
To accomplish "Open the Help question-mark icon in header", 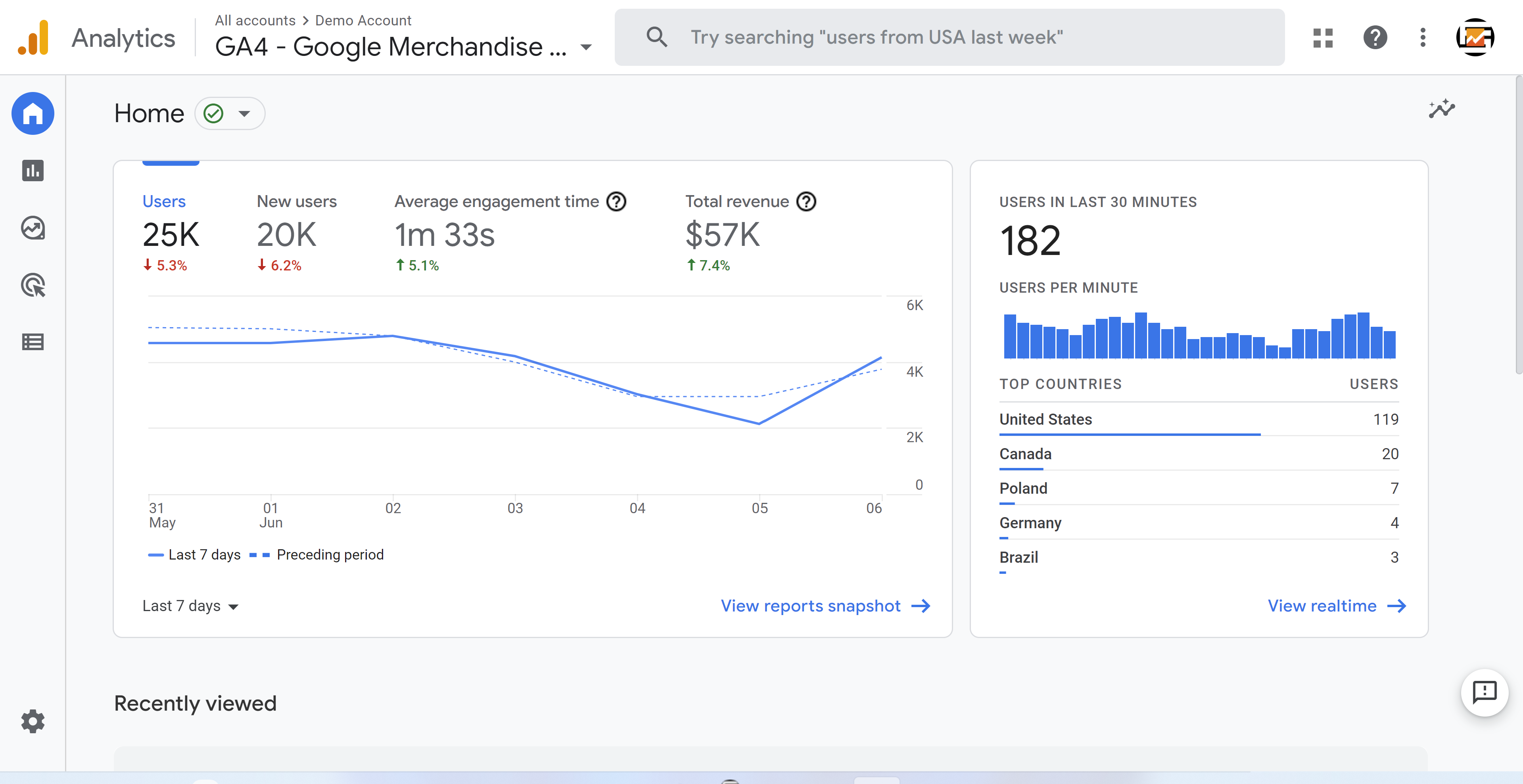I will point(1375,38).
